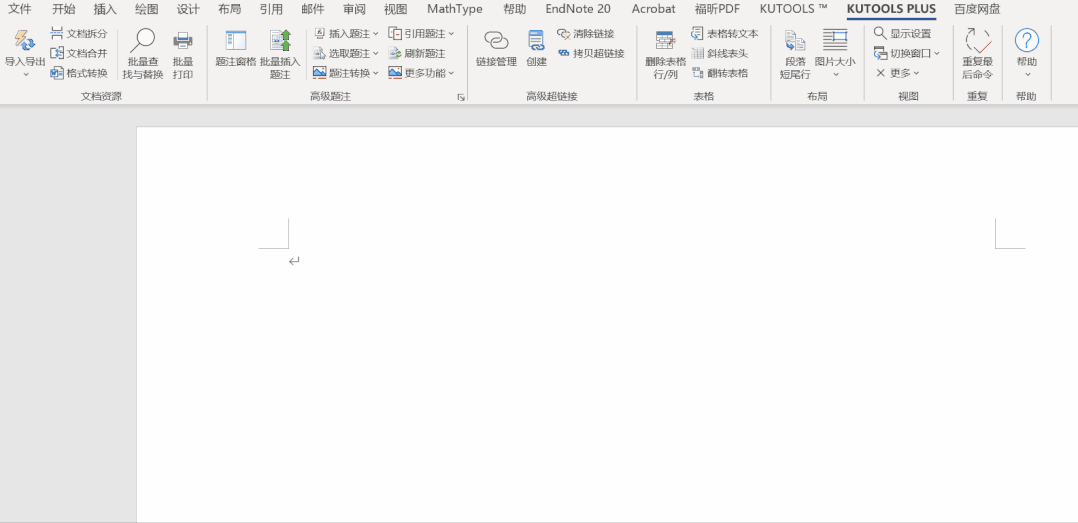Screen dimensions: 1078x523
Task: Open the 高级题注 group dialog launcher
Action: [x=461, y=98]
